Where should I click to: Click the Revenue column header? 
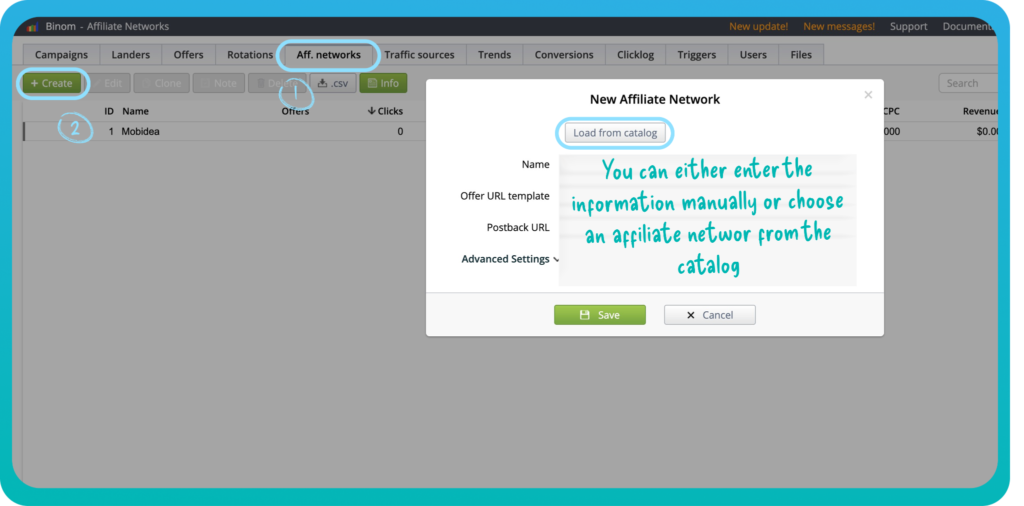coord(981,111)
